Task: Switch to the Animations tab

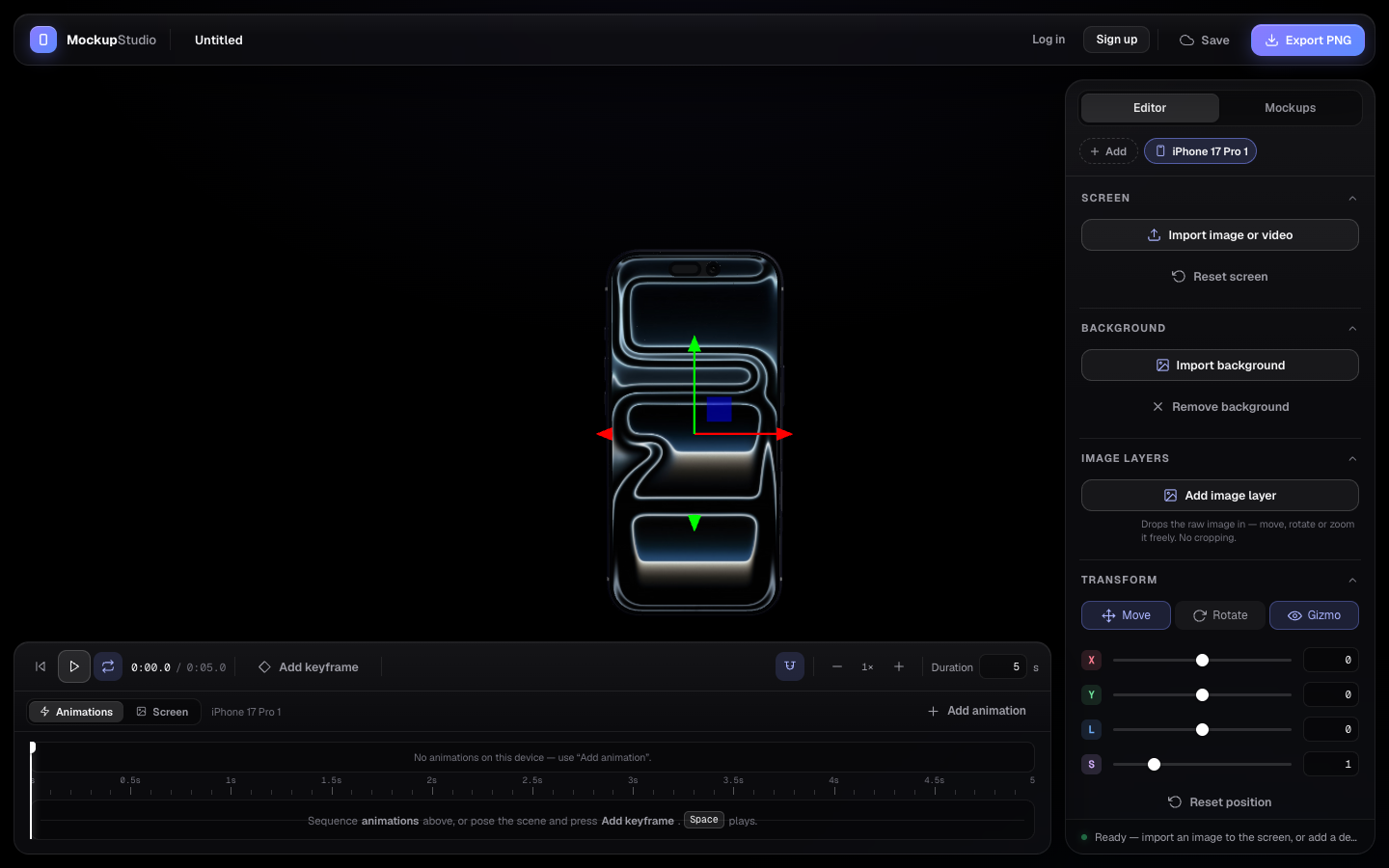Action: [76, 712]
